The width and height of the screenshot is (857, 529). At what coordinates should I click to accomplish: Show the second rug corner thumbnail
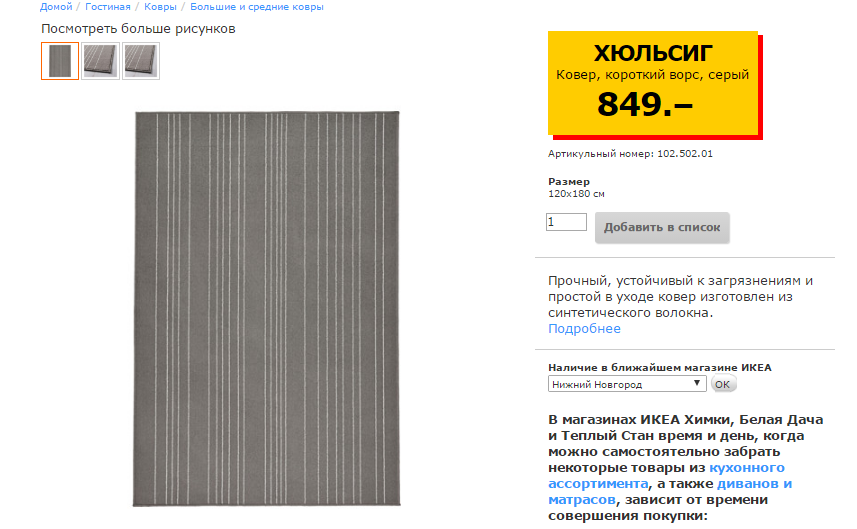coord(101,61)
